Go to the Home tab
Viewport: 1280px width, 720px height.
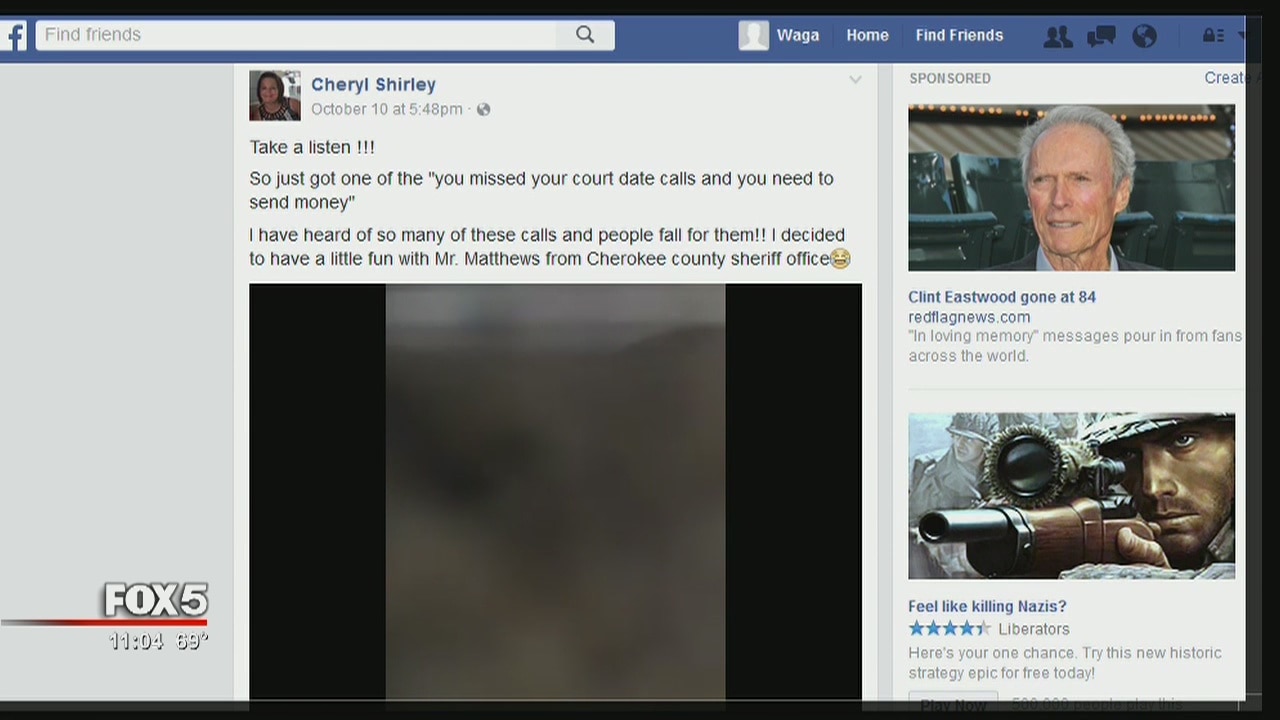tap(867, 35)
